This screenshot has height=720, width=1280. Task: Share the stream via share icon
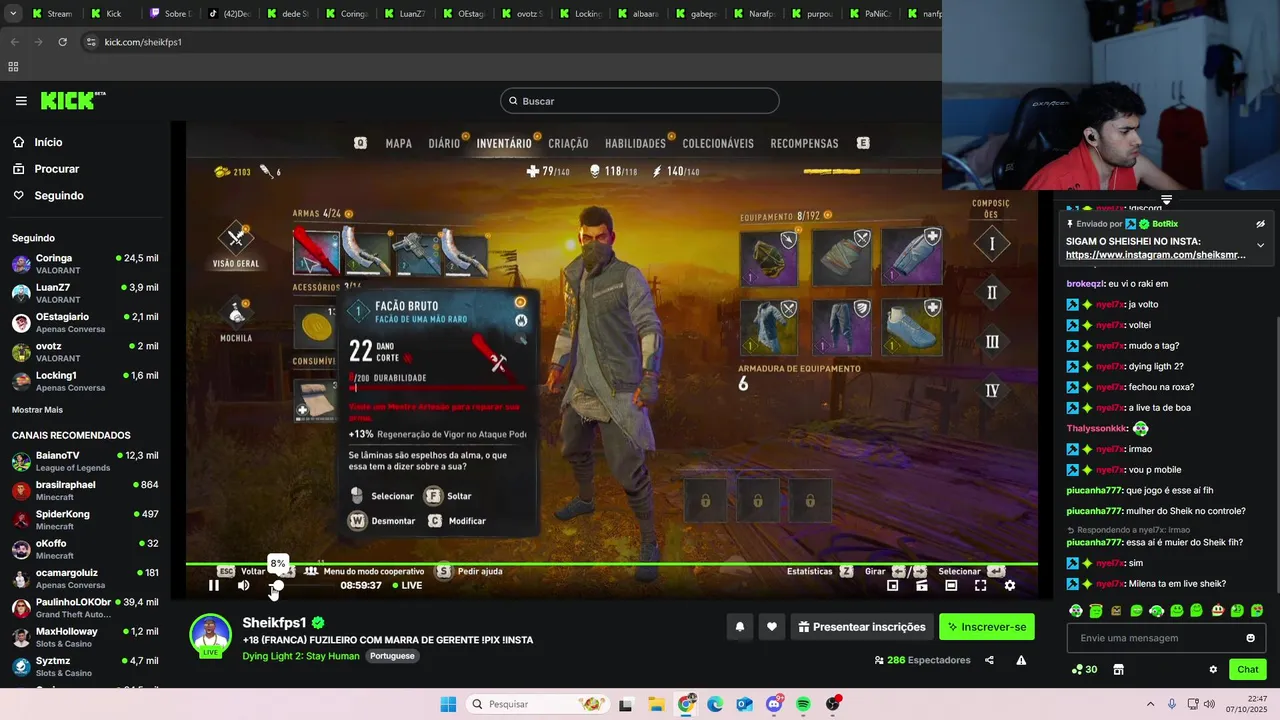click(989, 660)
